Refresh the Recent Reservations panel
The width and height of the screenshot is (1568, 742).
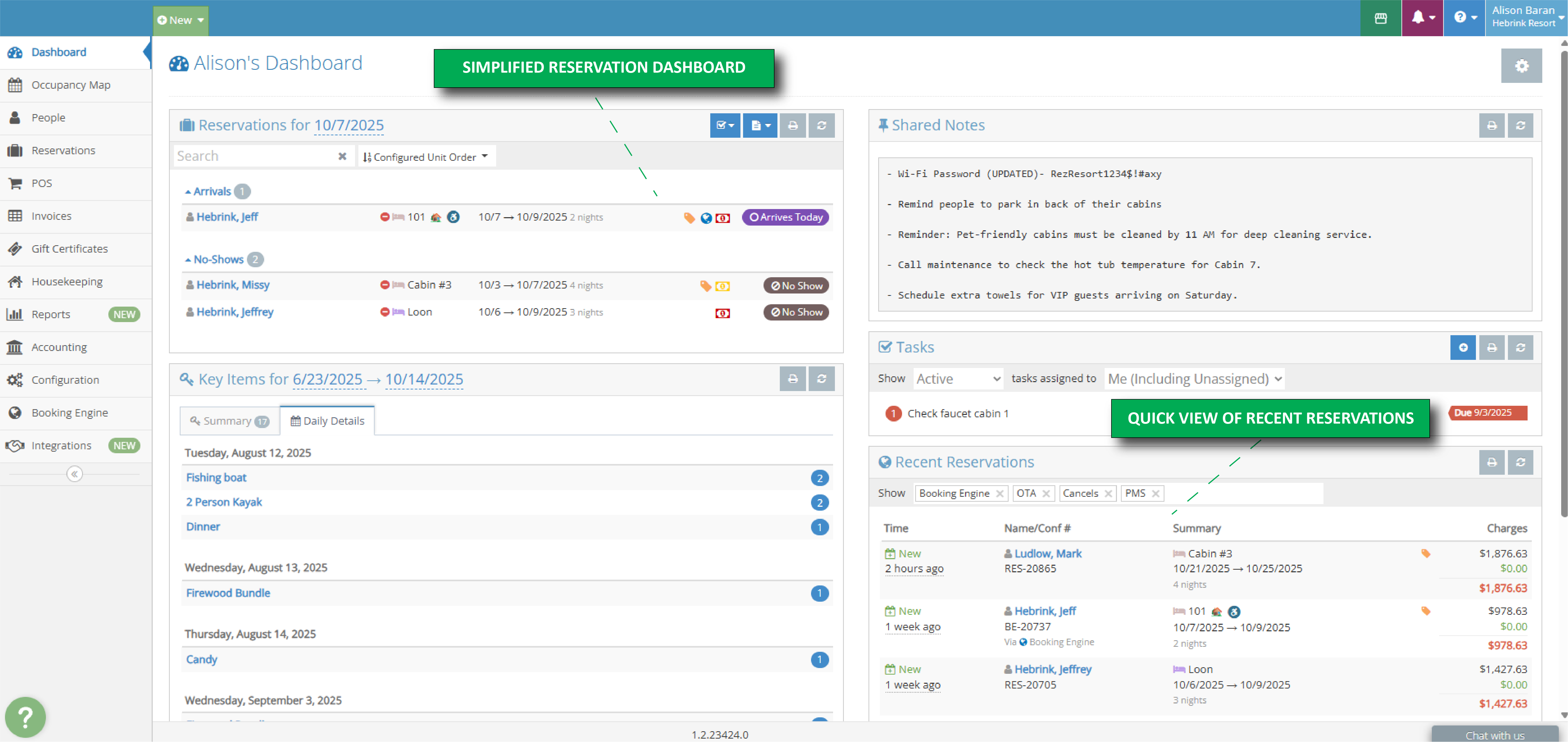pos(1520,463)
